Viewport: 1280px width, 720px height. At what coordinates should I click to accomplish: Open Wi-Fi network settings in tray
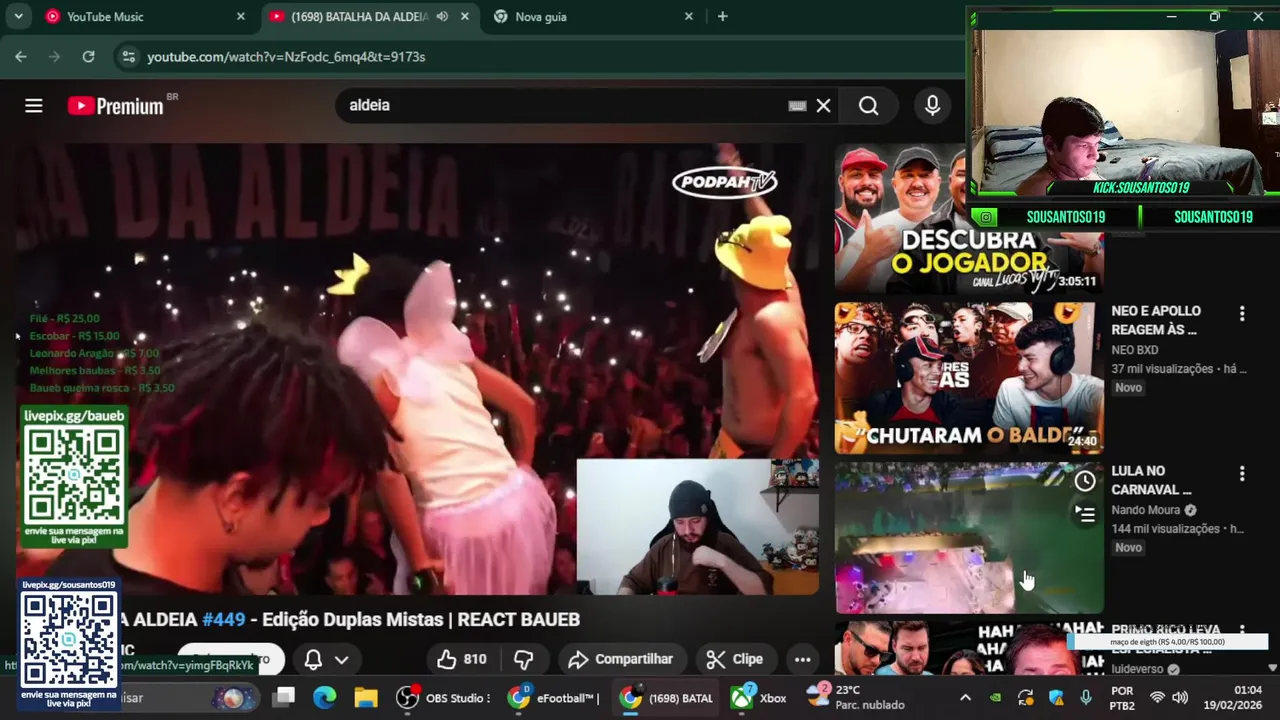pyautogui.click(x=1157, y=698)
